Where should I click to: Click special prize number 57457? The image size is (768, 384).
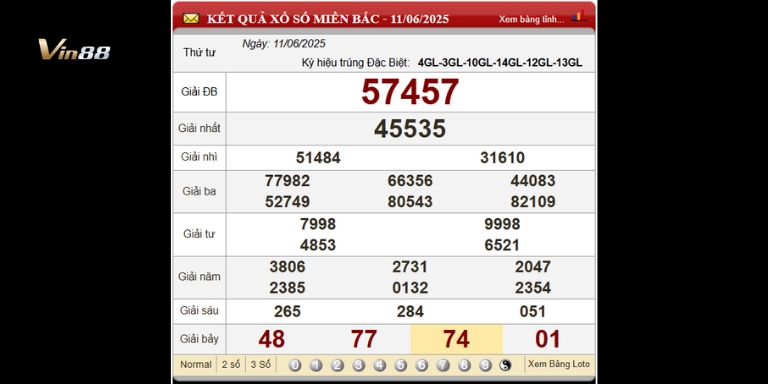point(410,92)
